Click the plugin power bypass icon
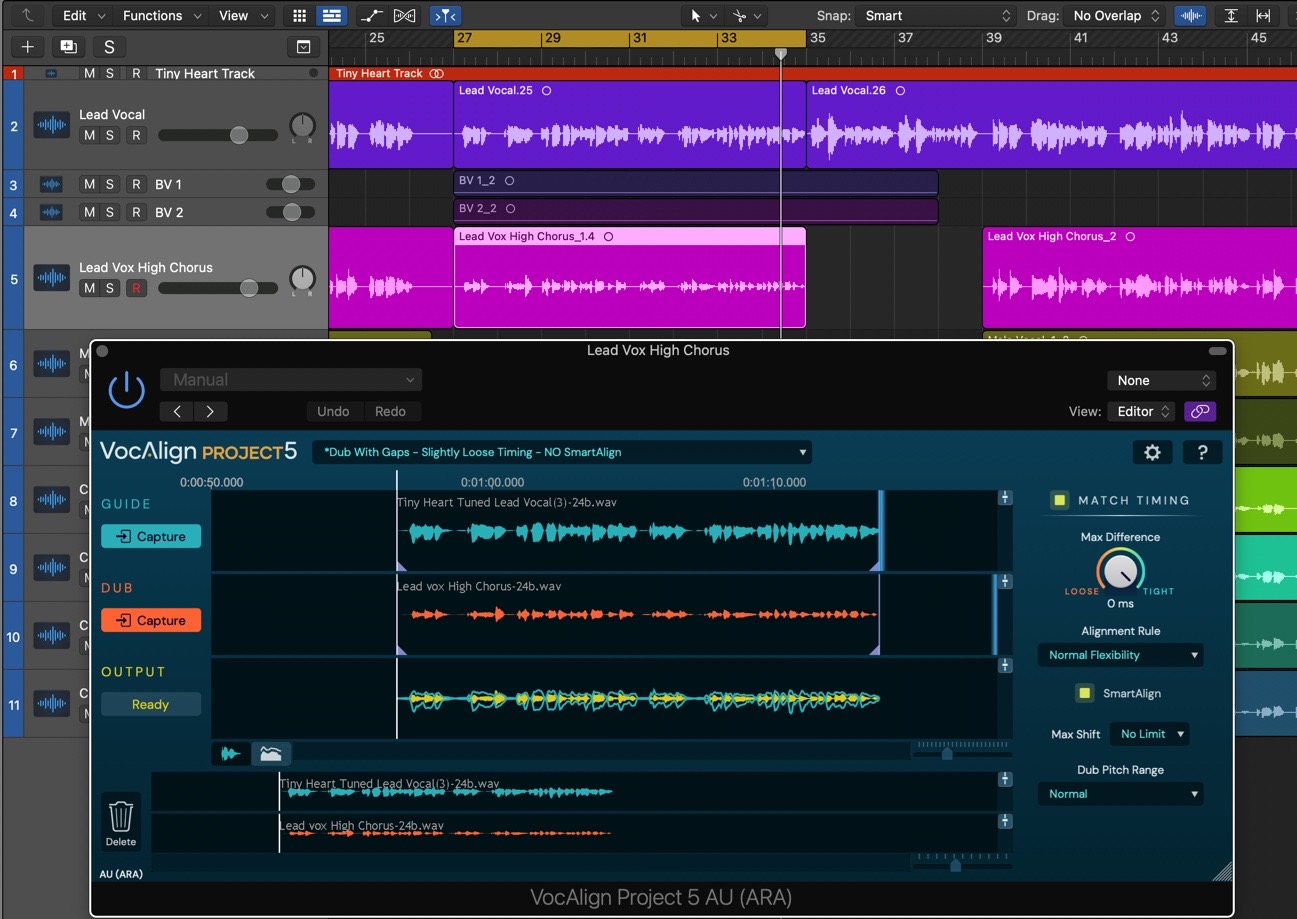Screen dimensions: 1297x919 click(127, 389)
